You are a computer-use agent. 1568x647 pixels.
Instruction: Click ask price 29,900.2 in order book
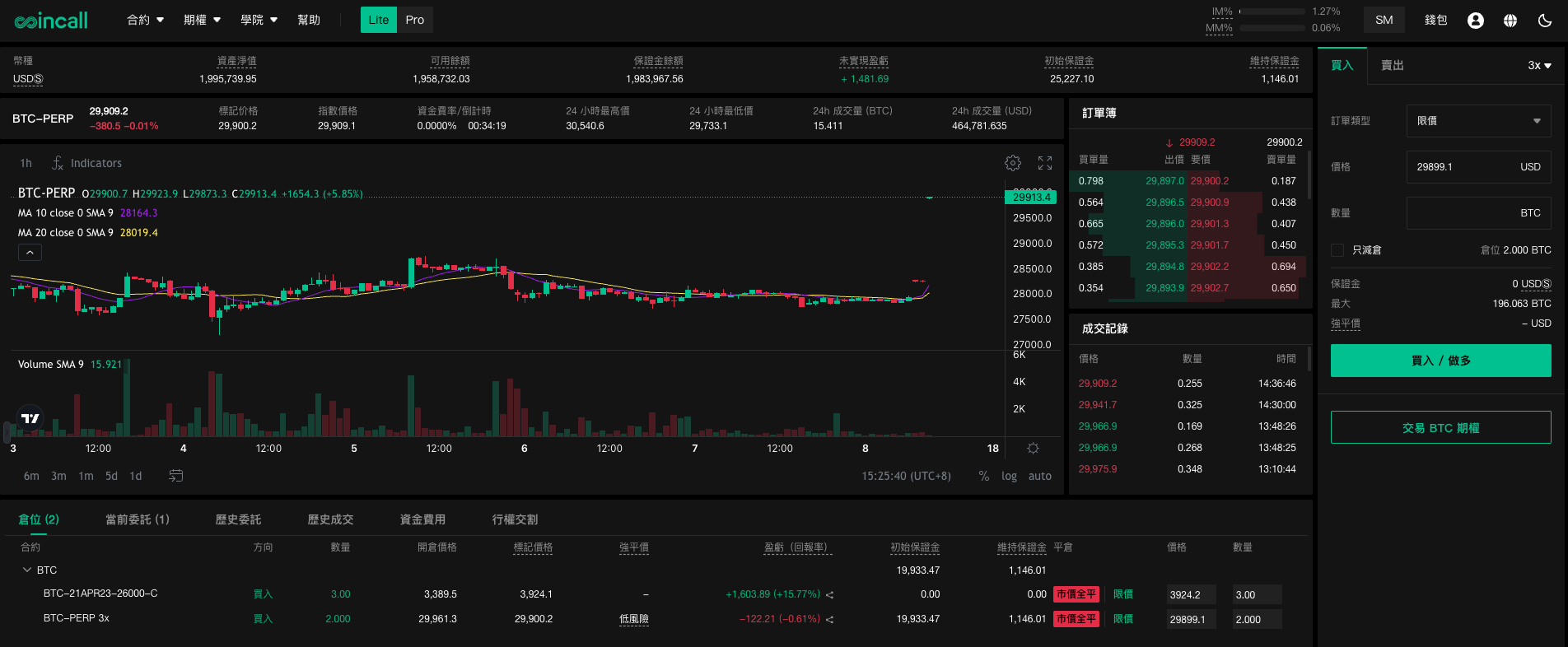(1210, 181)
